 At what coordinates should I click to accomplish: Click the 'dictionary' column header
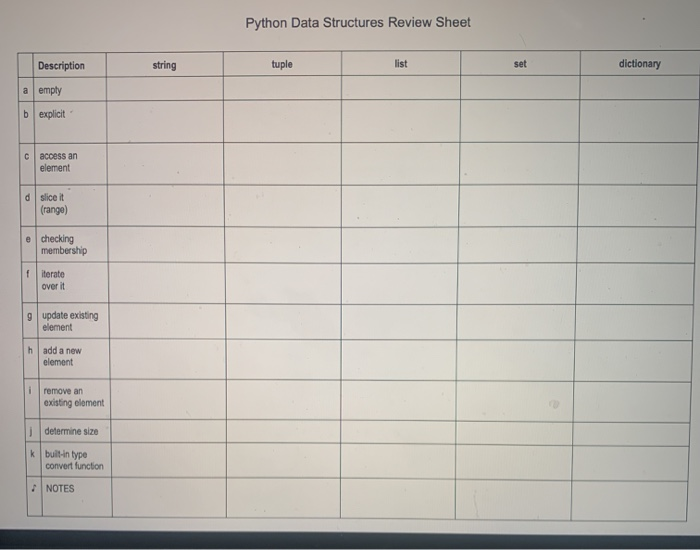coord(640,63)
